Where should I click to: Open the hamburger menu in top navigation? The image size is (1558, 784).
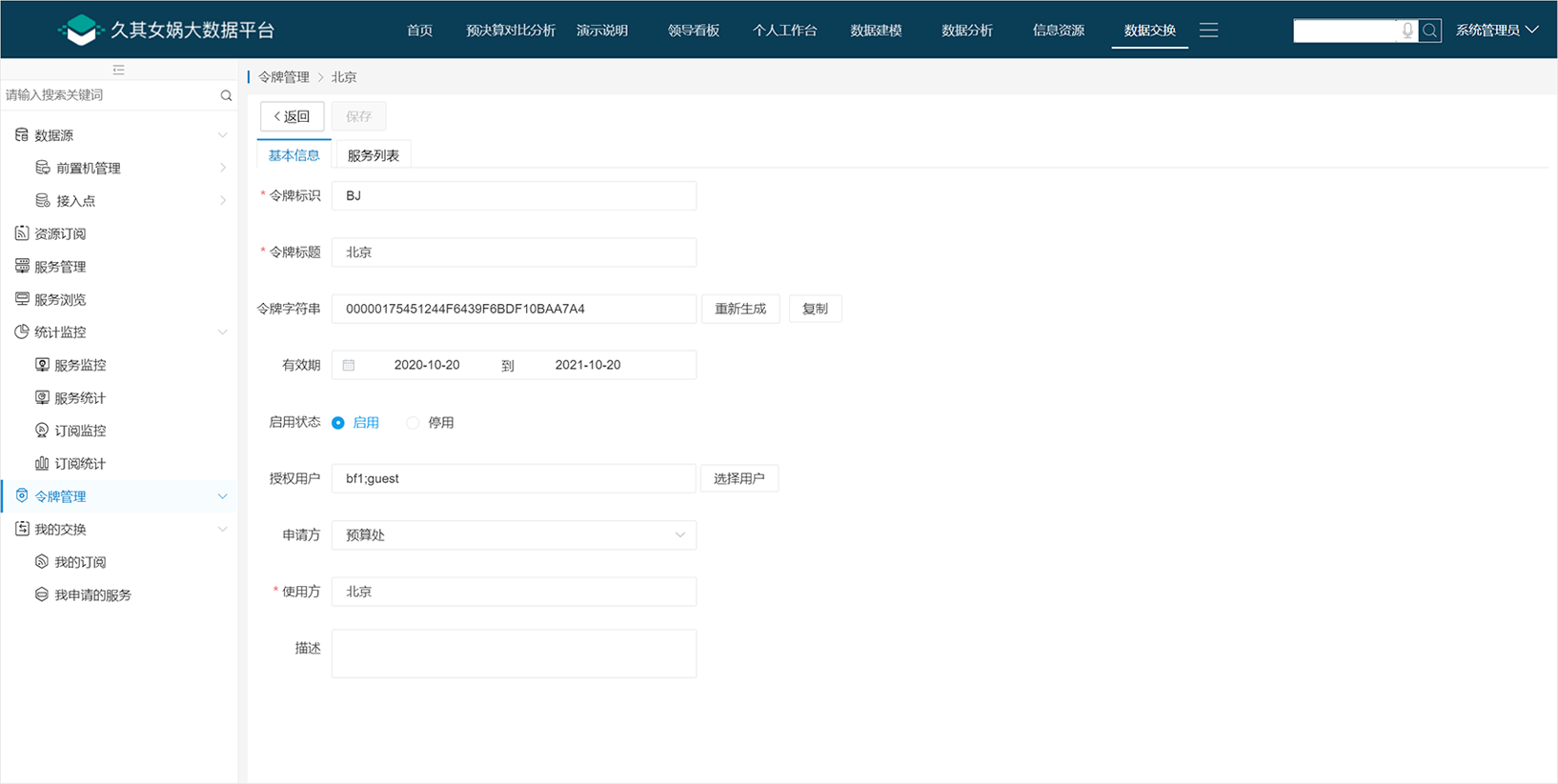[x=1208, y=30]
